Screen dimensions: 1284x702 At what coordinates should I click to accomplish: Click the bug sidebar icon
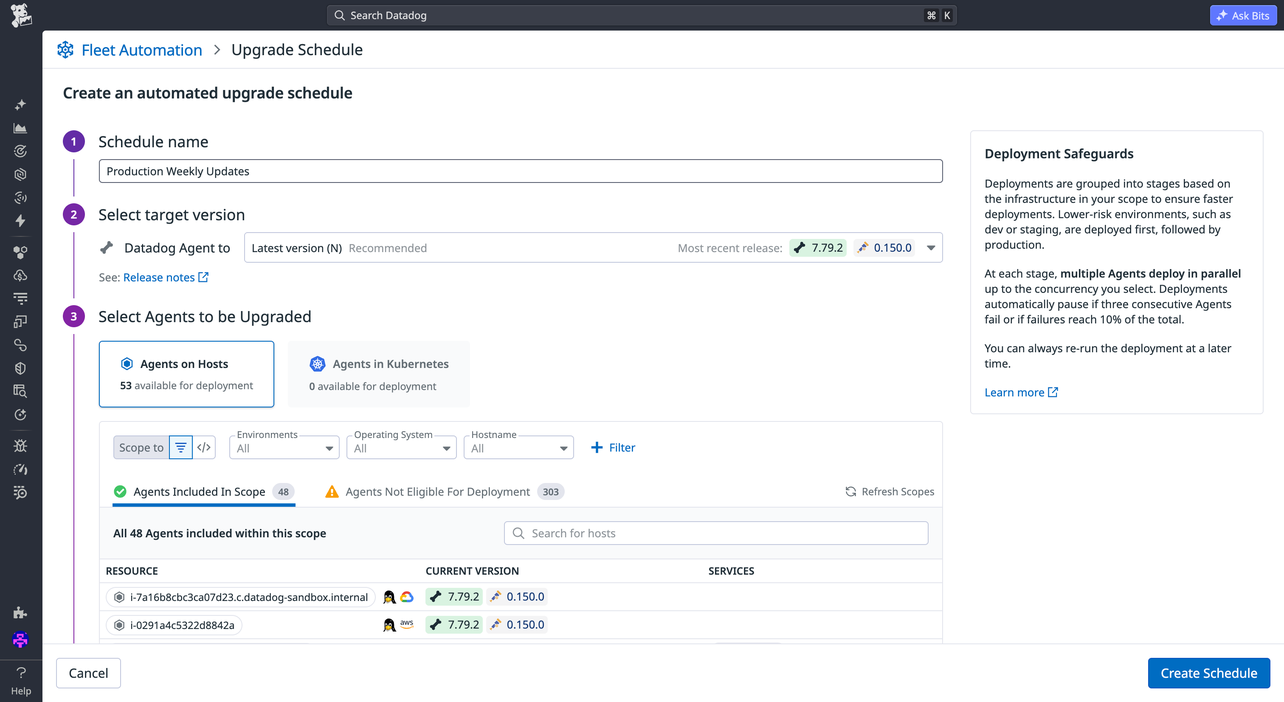tap(20, 446)
